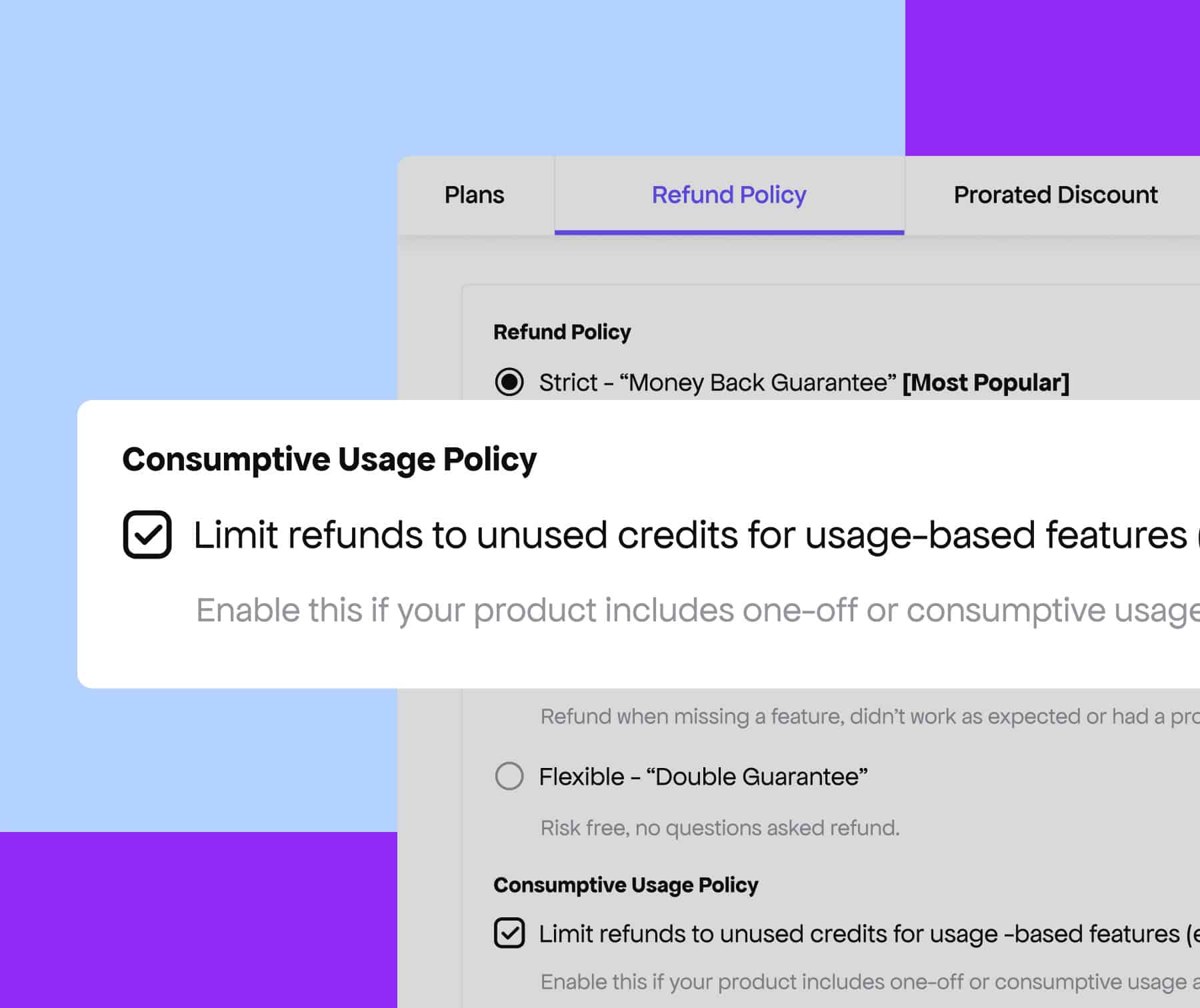Open the Plans tab

click(x=474, y=195)
